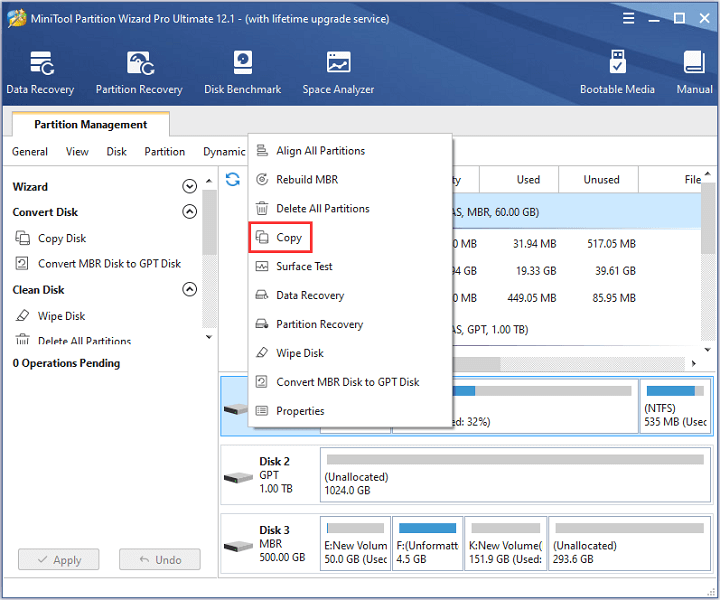
Task: Open the View menu
Action: click(x=77, y=151)
